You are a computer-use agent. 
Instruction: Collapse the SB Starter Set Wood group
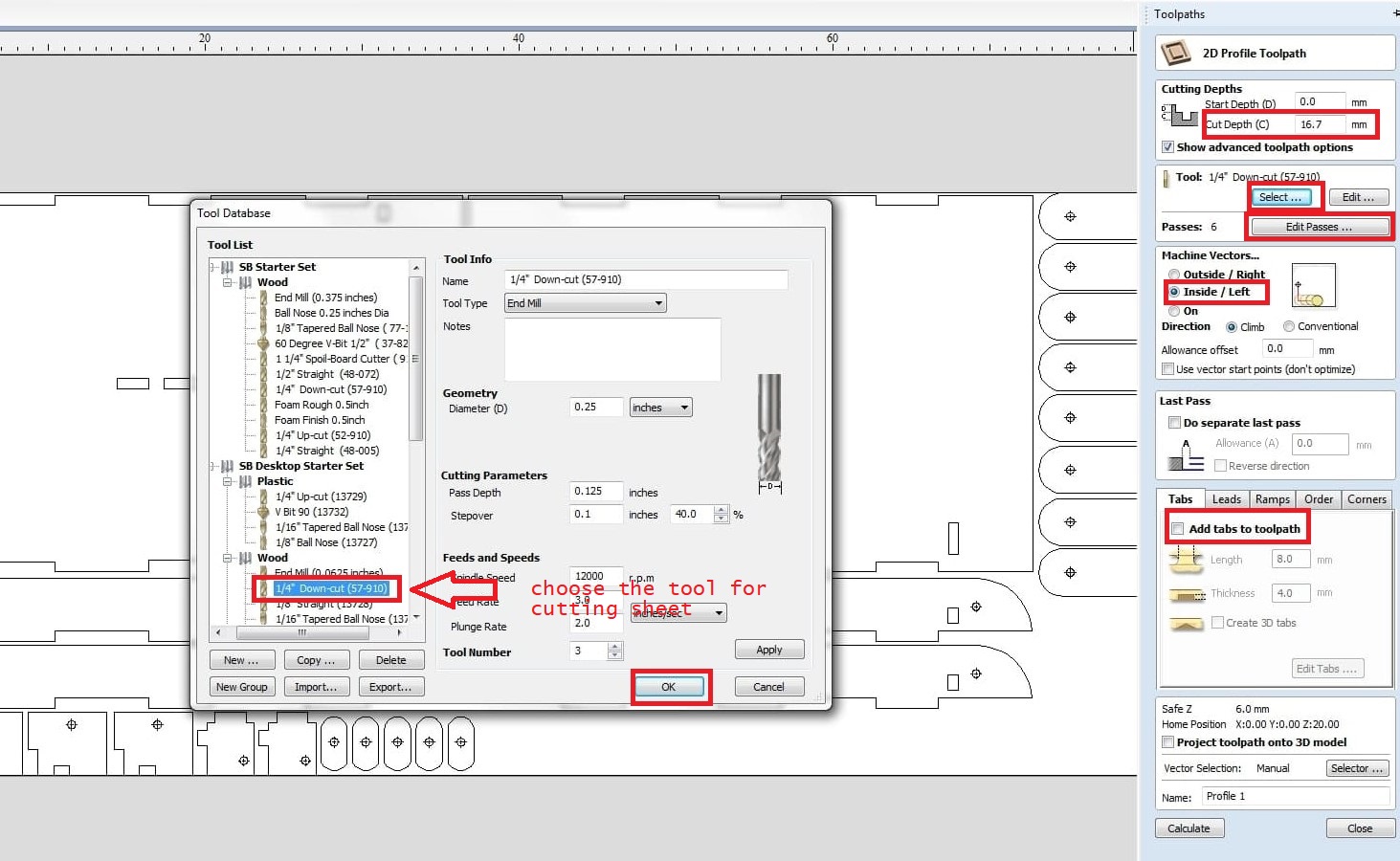[227, 282]
